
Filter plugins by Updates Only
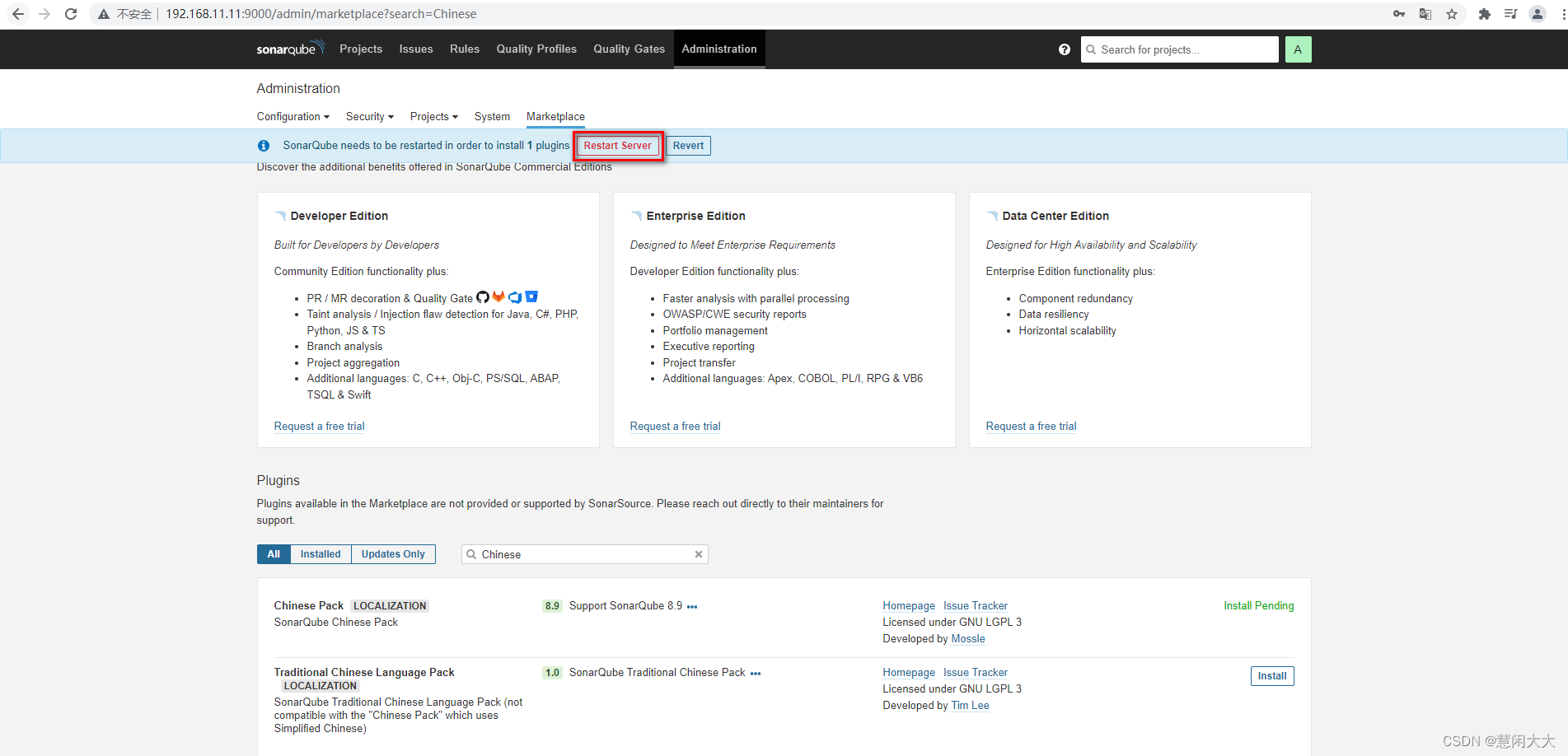click(x=393, y=554)
